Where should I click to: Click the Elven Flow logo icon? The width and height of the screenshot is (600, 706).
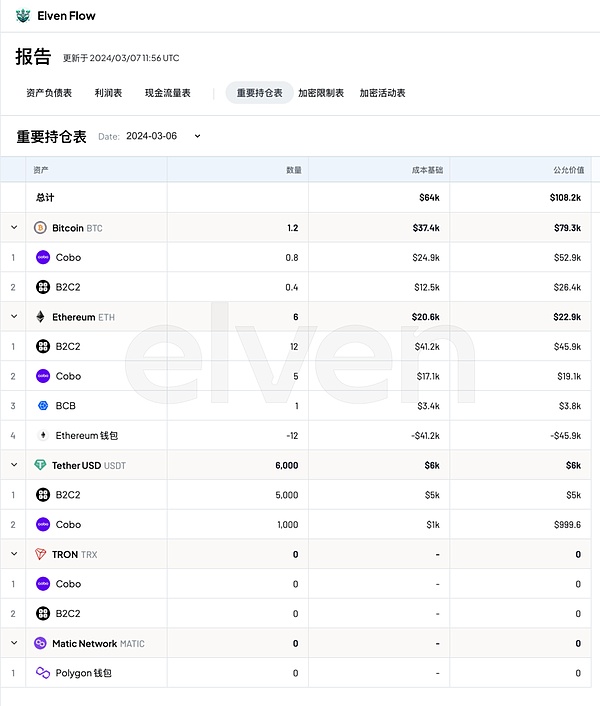click(x=22, y=16)
